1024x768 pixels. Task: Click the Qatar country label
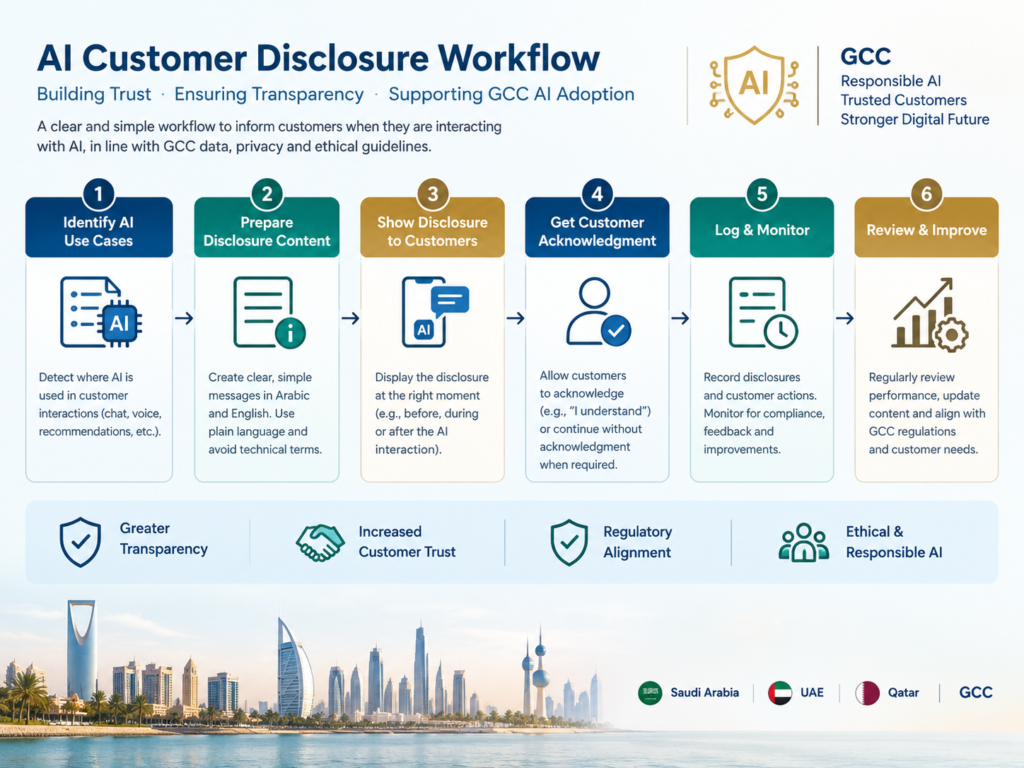(903, 693)
